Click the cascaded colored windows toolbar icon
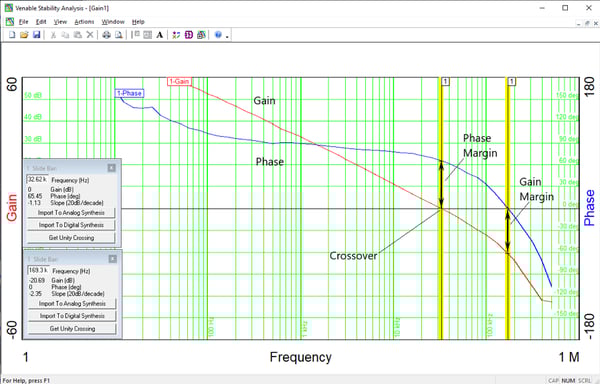The image size is (600, 384). coord(201,35)
